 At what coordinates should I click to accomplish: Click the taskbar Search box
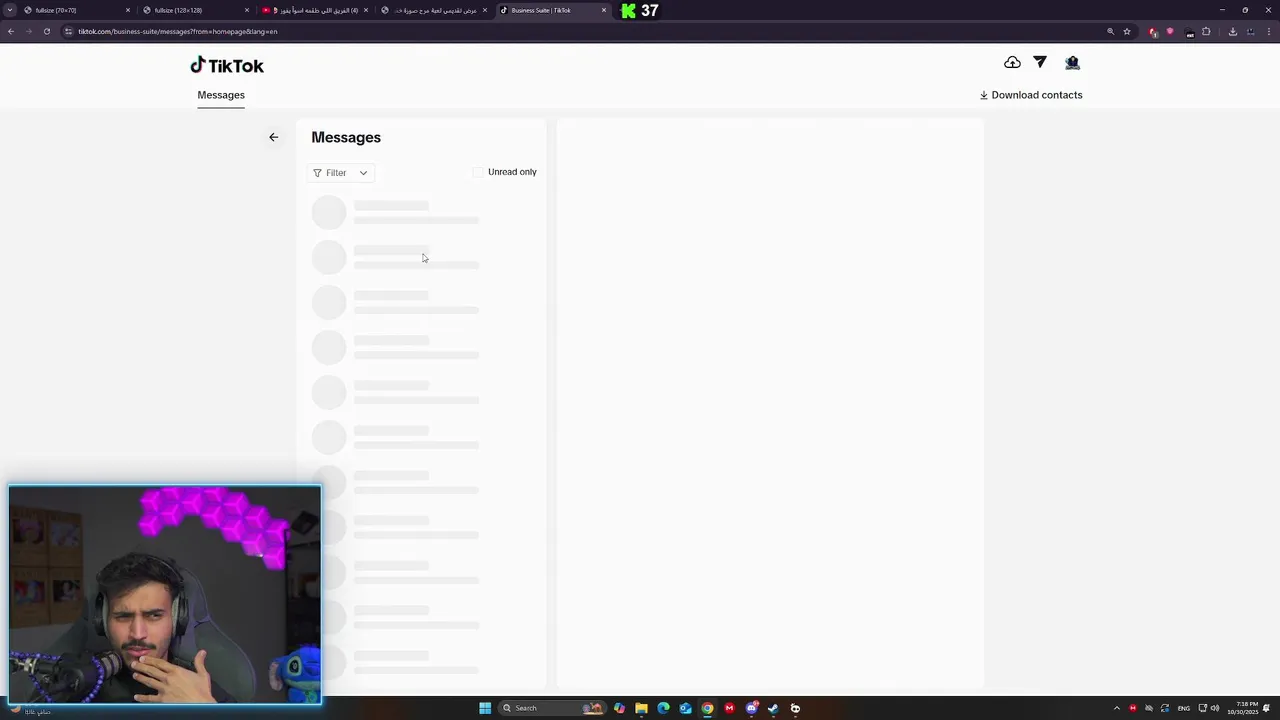[553, 708]
